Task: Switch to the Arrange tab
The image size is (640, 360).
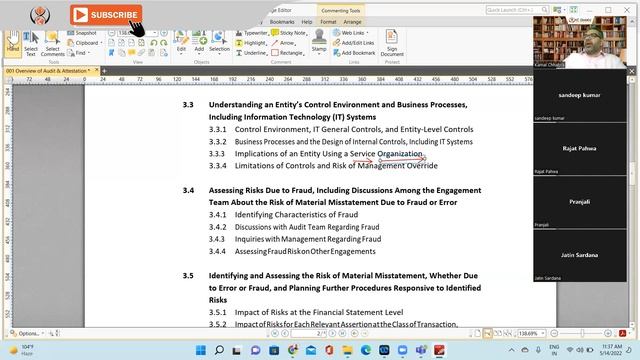Action: coord(352,22)
